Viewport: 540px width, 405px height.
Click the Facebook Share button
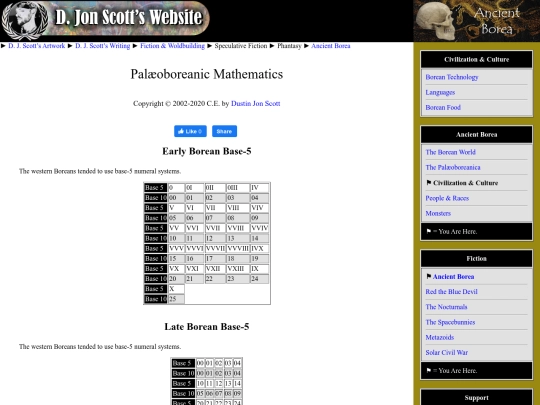pos(224,131)
